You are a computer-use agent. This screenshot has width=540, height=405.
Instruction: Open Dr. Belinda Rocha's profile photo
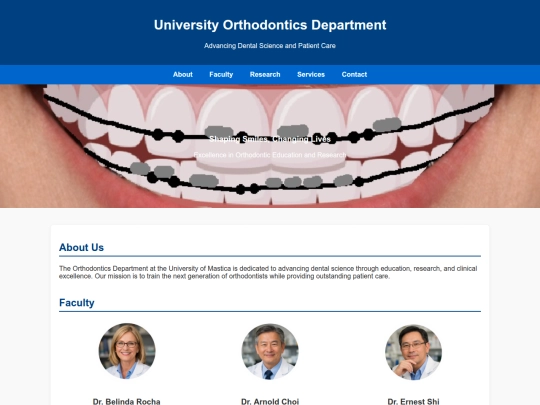(127, 351)
